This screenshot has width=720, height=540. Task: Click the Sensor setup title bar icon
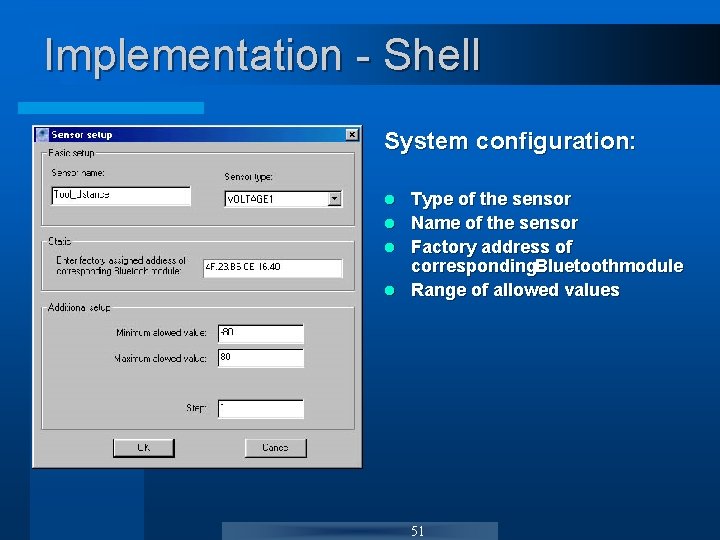pos(42,135)
